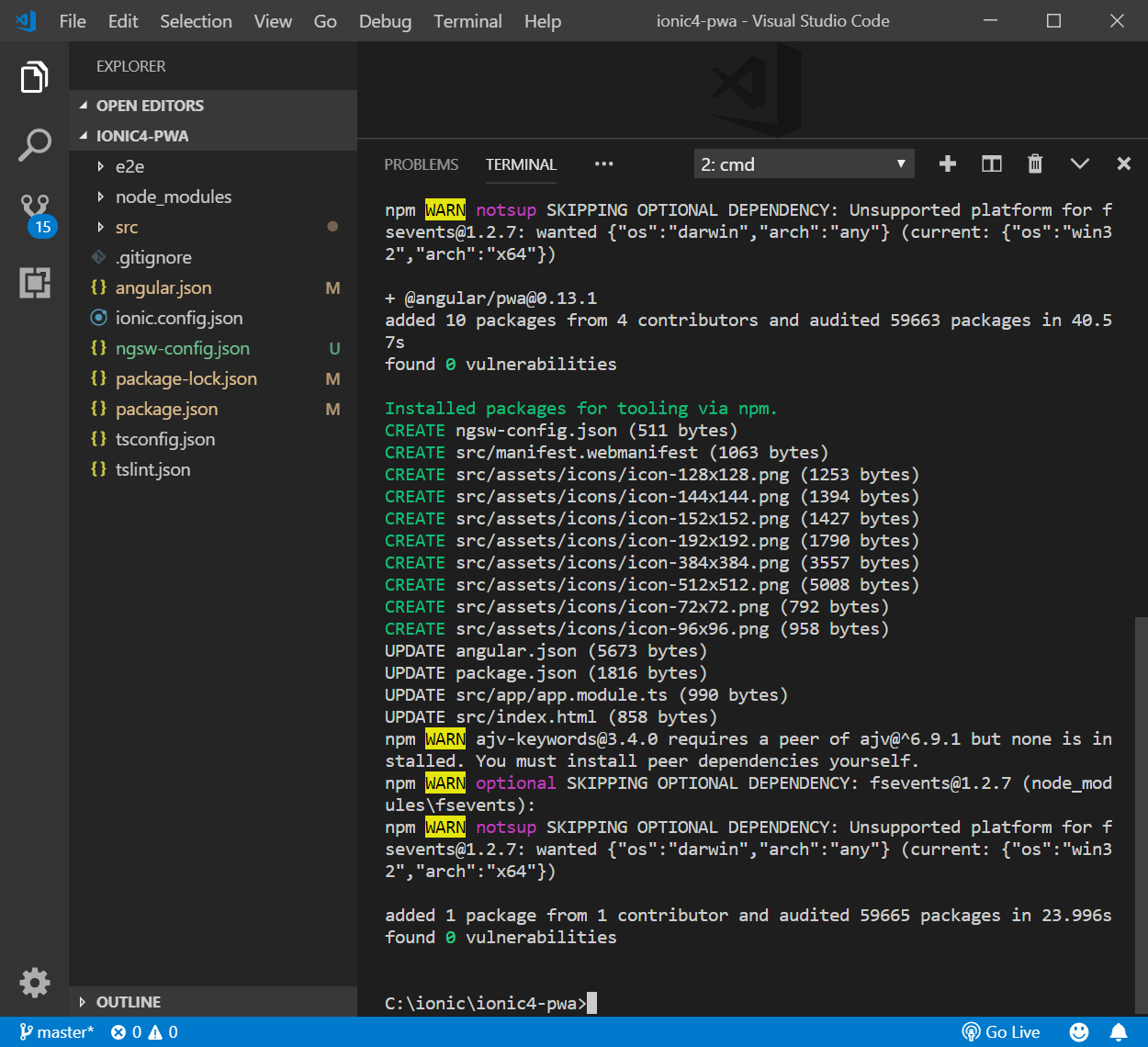Screen dimensions: 1148x1047
Task: Switch to the PROBLEMS tab
Action: [422, 164]
